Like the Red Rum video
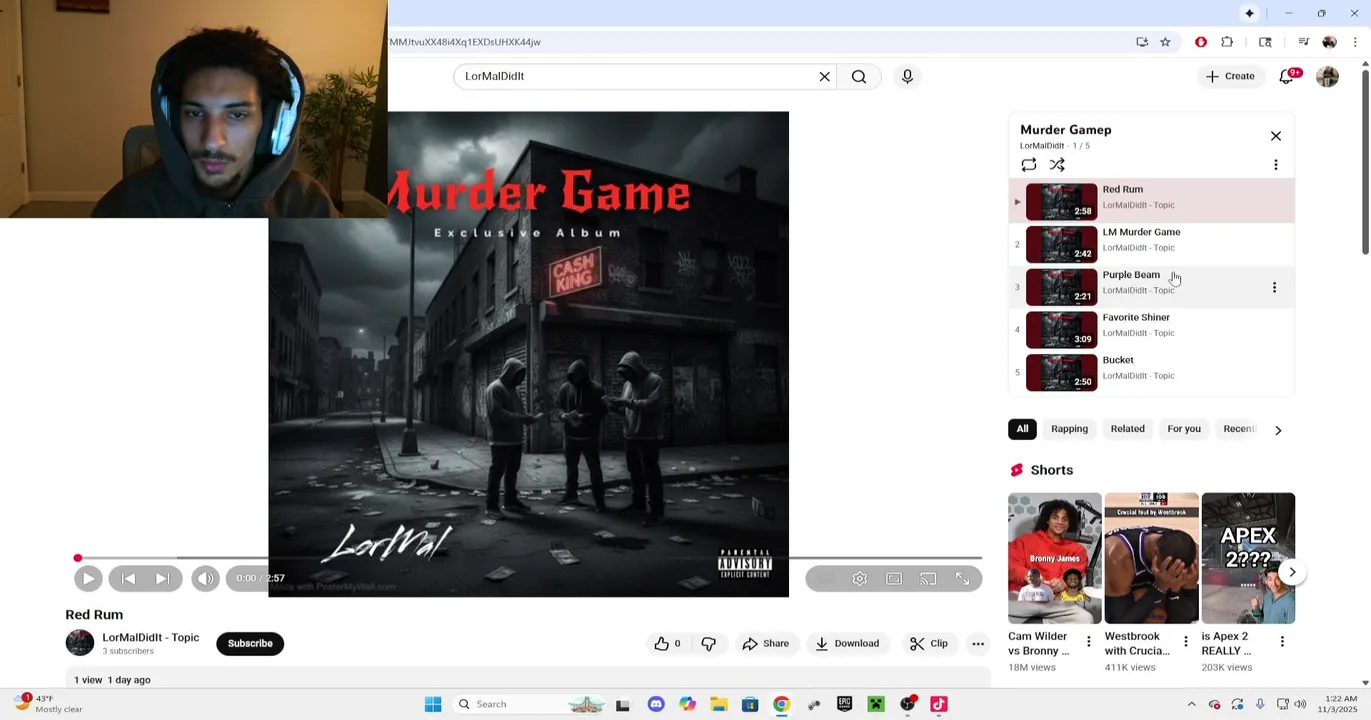This screenshot has width=1371, height=720. [x=667, y=644]
